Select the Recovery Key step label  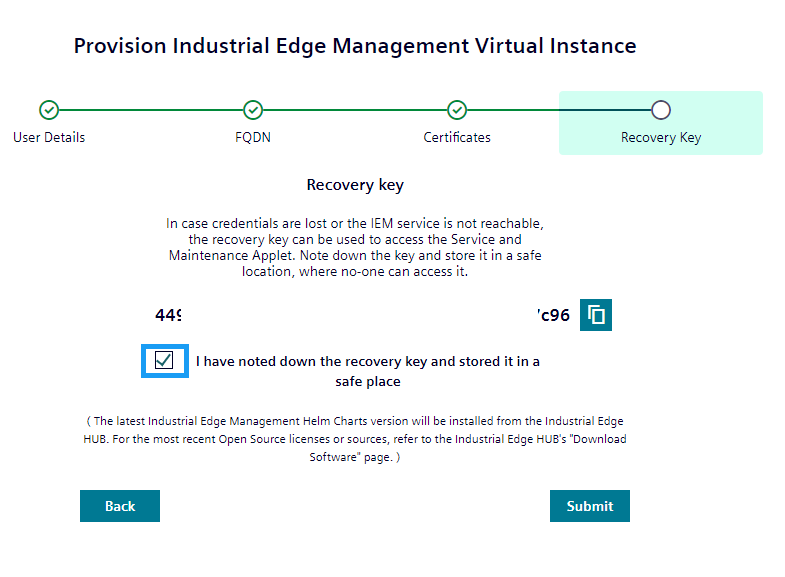[x=660, y=137]
